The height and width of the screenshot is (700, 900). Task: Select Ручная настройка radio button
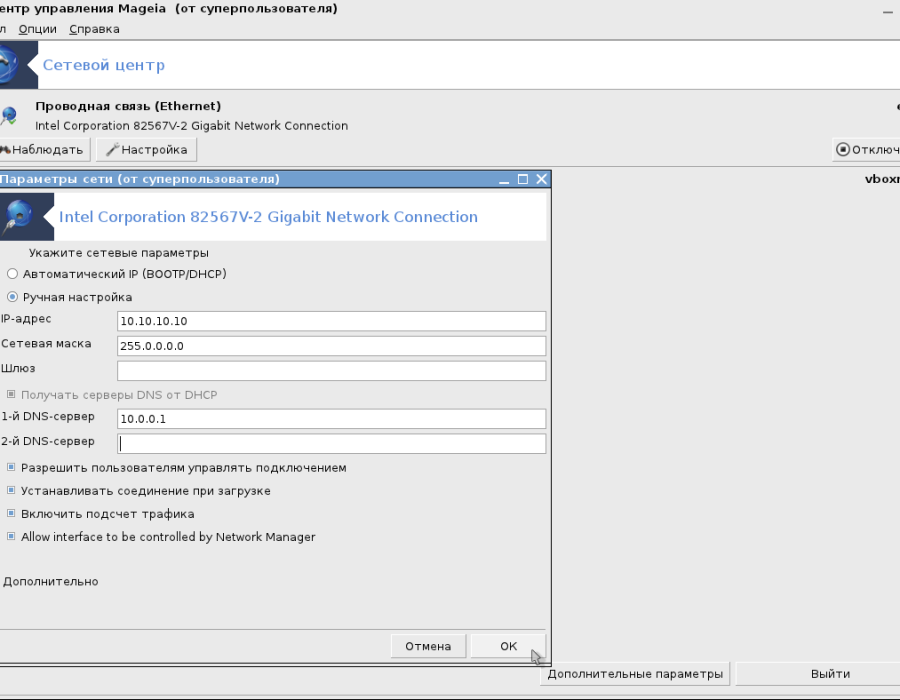tap(12, 297)
